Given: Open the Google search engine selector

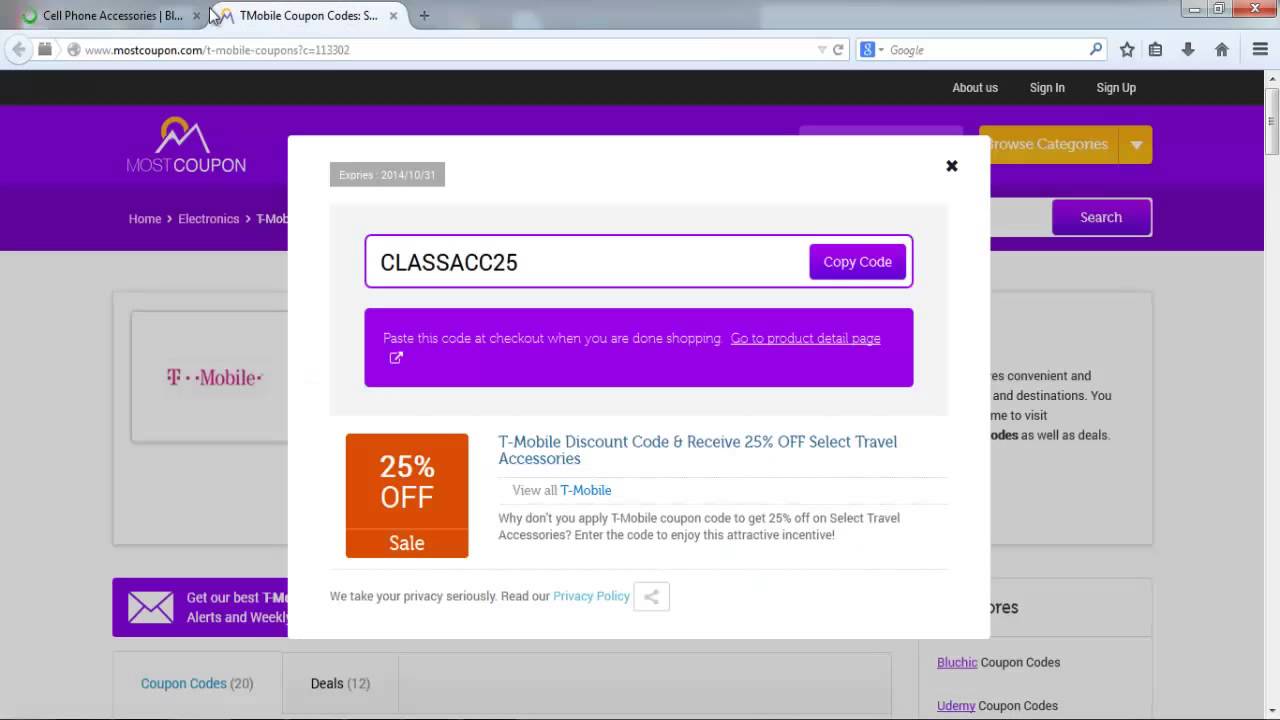Looking at the screenshot, I should [x=872, y=50].
